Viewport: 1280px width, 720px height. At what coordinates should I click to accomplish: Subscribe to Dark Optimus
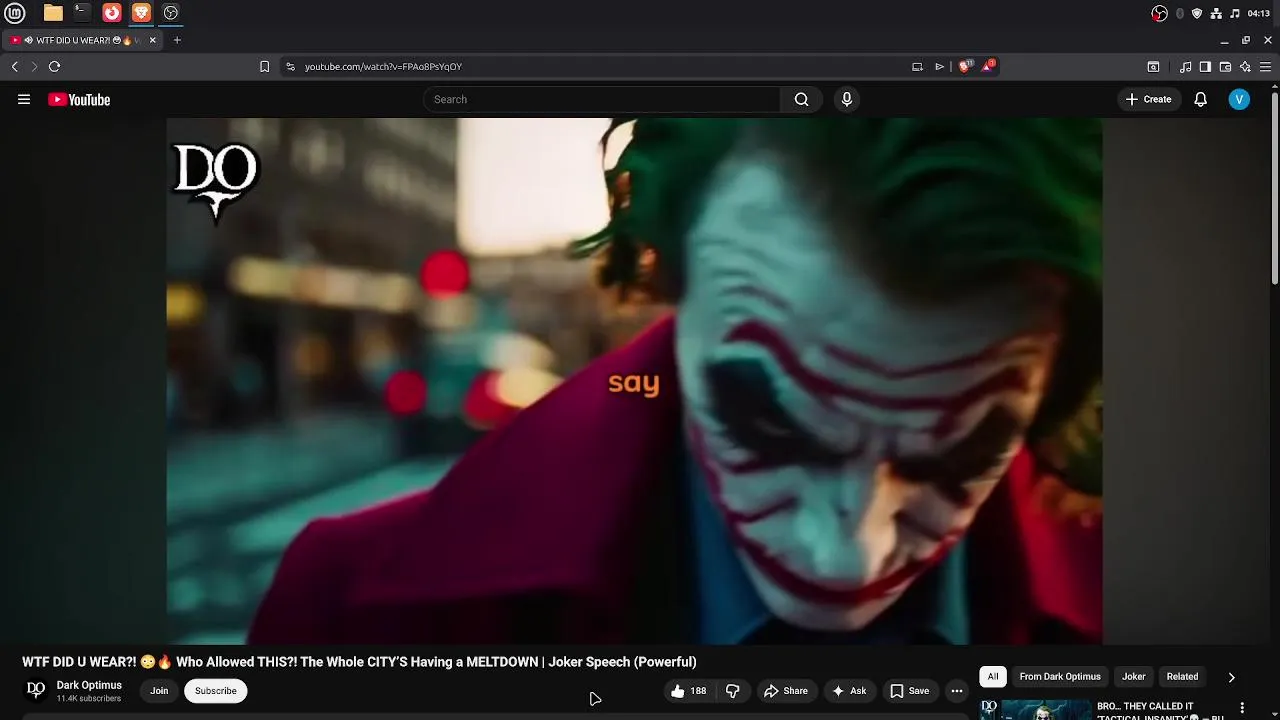[x=216, y=691]
